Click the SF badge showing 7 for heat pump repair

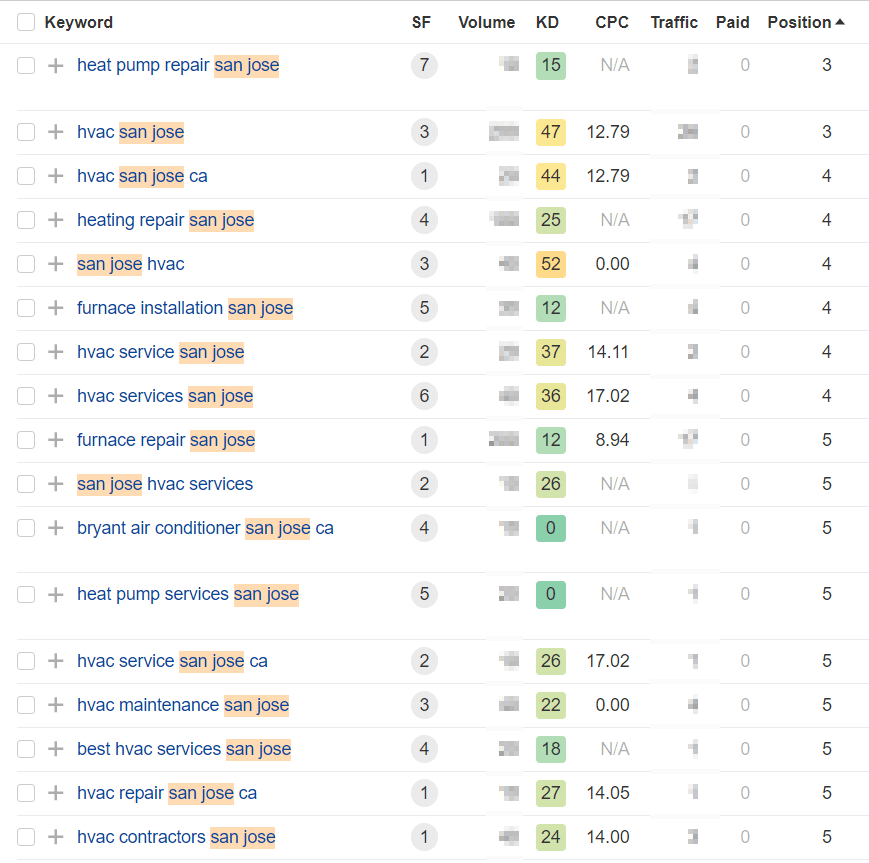(x=424, y=65)
